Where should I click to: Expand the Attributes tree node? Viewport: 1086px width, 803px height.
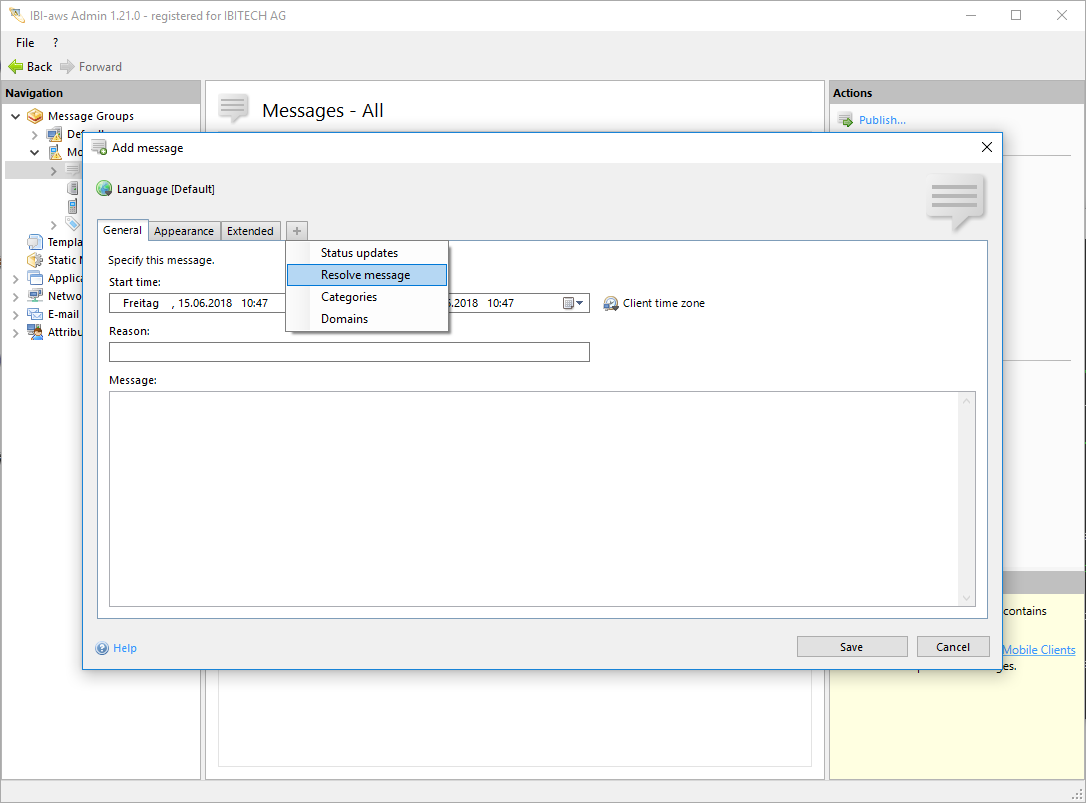16,332
